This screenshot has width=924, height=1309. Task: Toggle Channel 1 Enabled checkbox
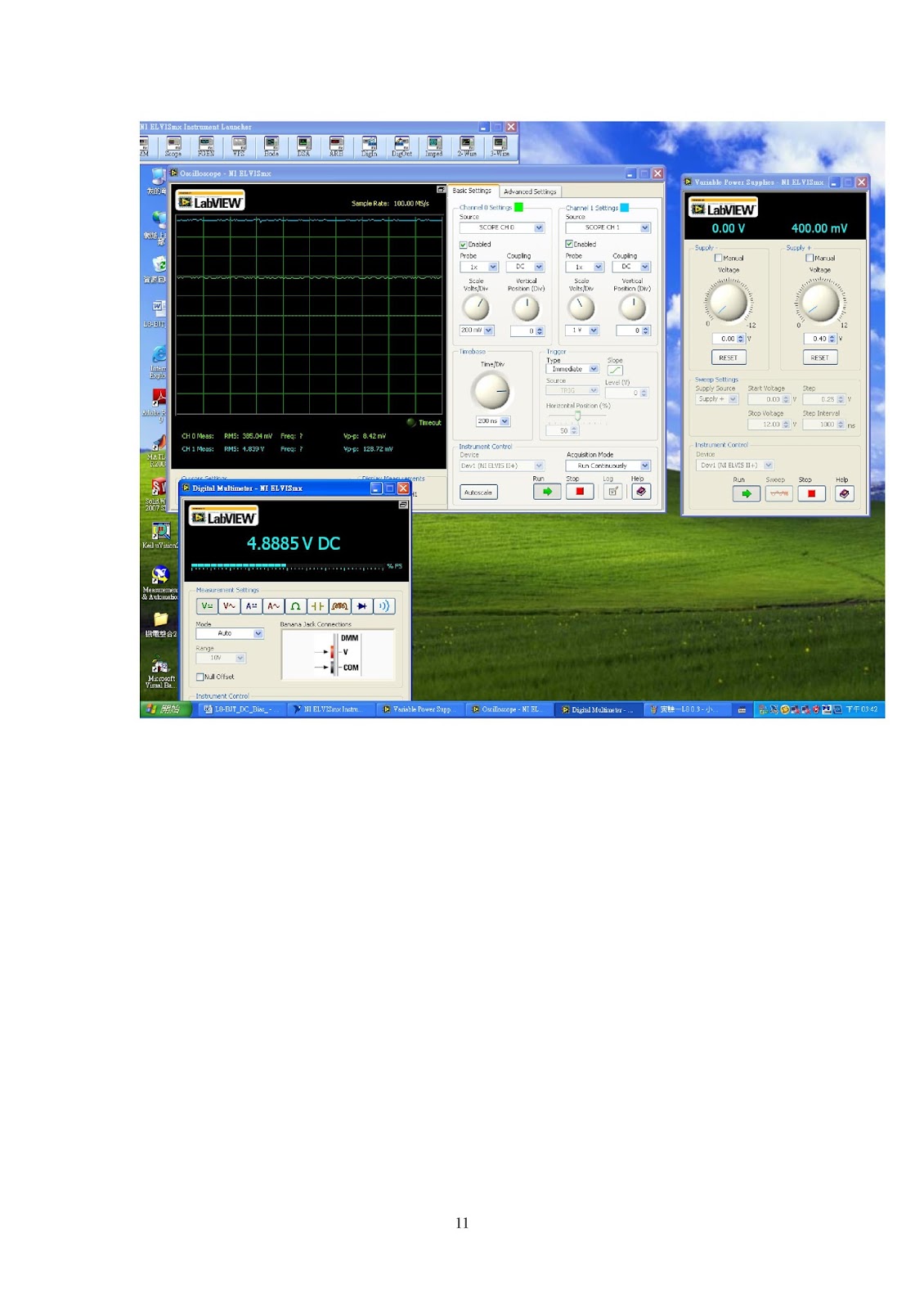(x=569, y=245)
